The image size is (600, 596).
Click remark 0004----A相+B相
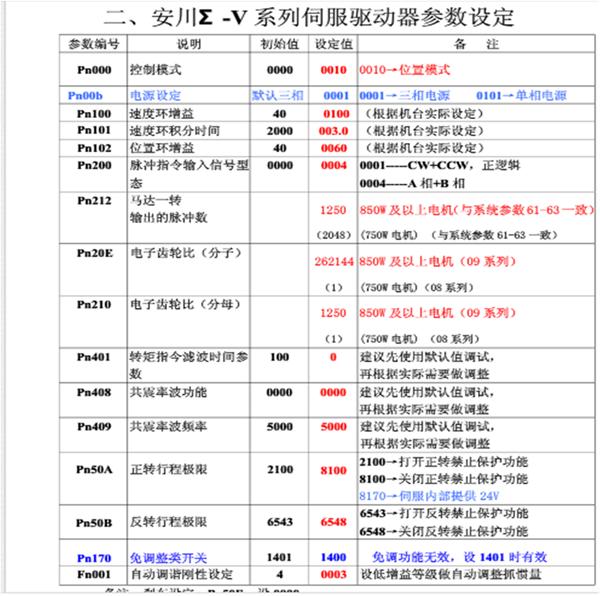(x=412, y=183)
